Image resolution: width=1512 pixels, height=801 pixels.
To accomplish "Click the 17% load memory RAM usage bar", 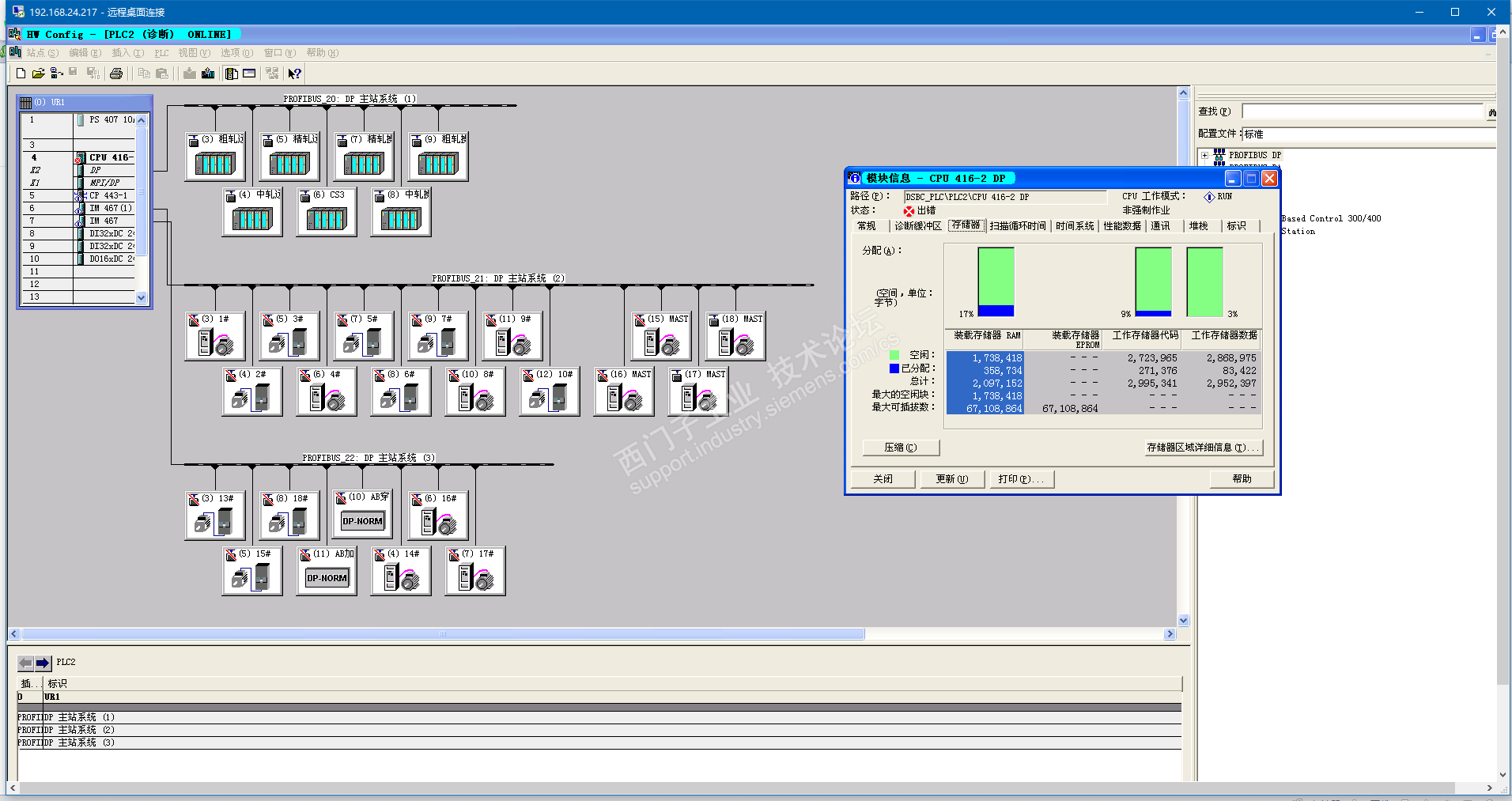I will point(996,282).
